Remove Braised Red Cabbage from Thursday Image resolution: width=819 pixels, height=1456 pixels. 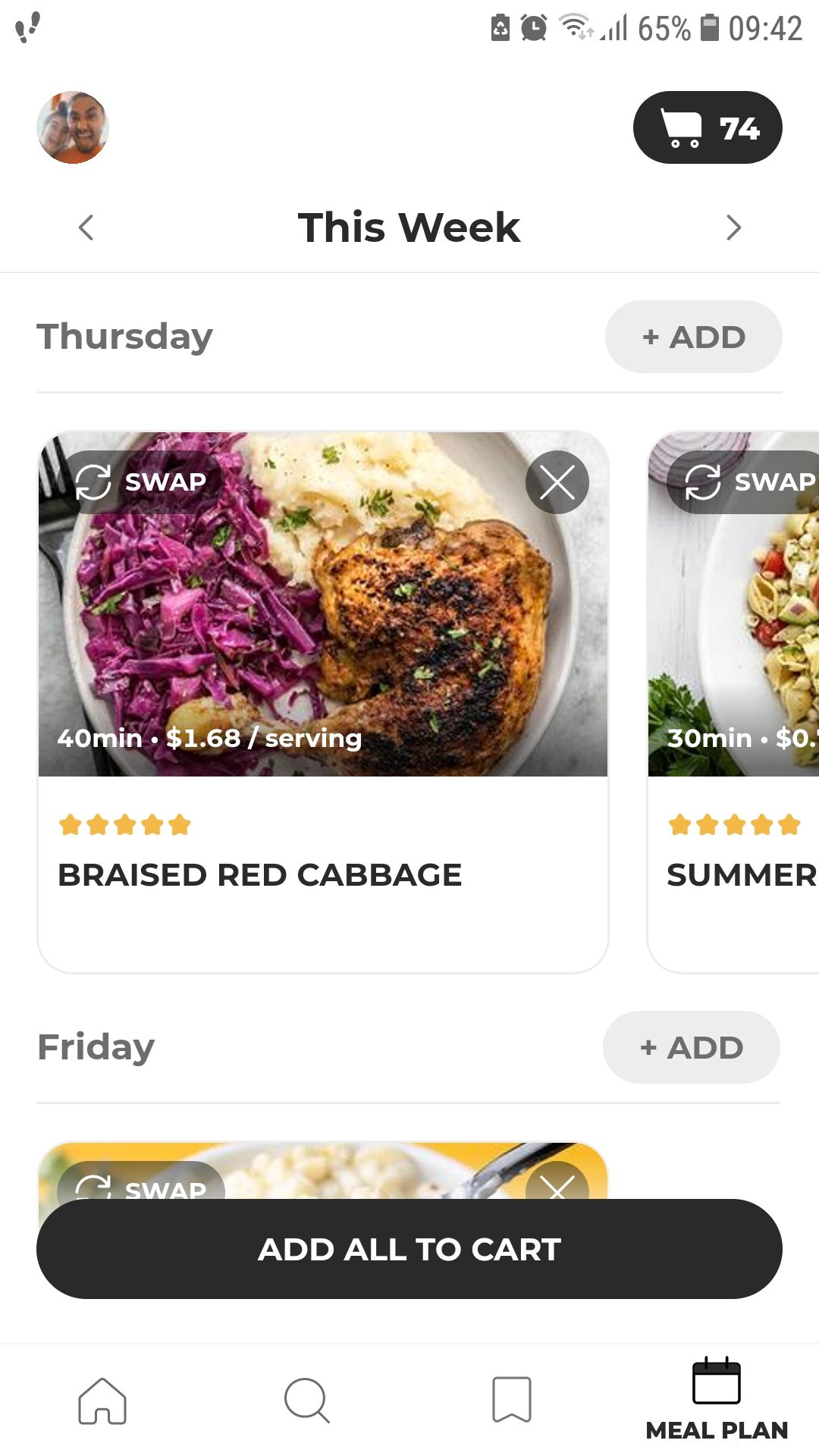557,482
